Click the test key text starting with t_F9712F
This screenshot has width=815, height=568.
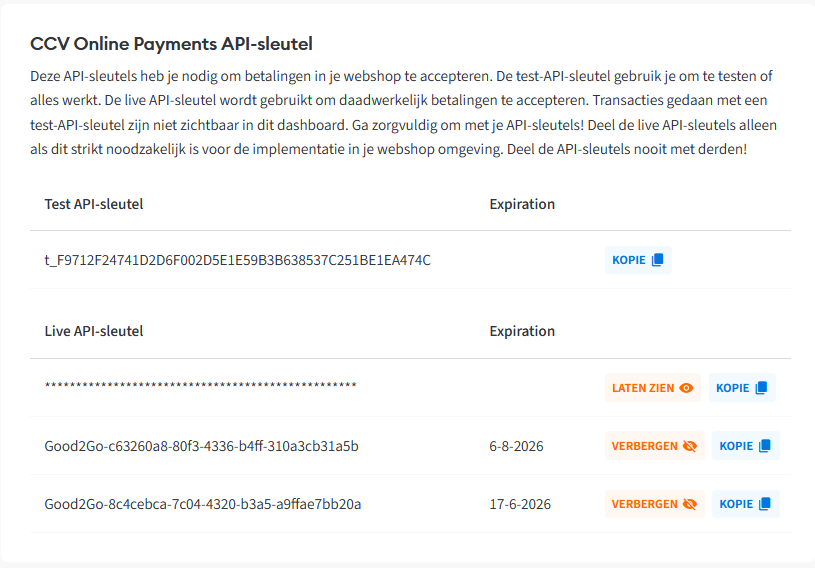point(237,260)
